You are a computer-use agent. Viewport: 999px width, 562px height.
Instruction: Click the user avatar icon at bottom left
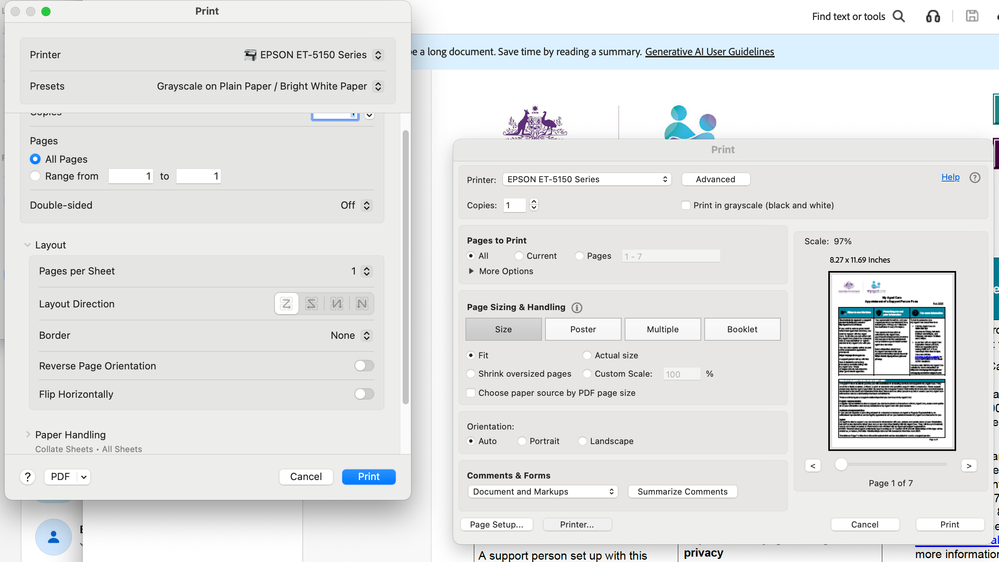(54, 537)
